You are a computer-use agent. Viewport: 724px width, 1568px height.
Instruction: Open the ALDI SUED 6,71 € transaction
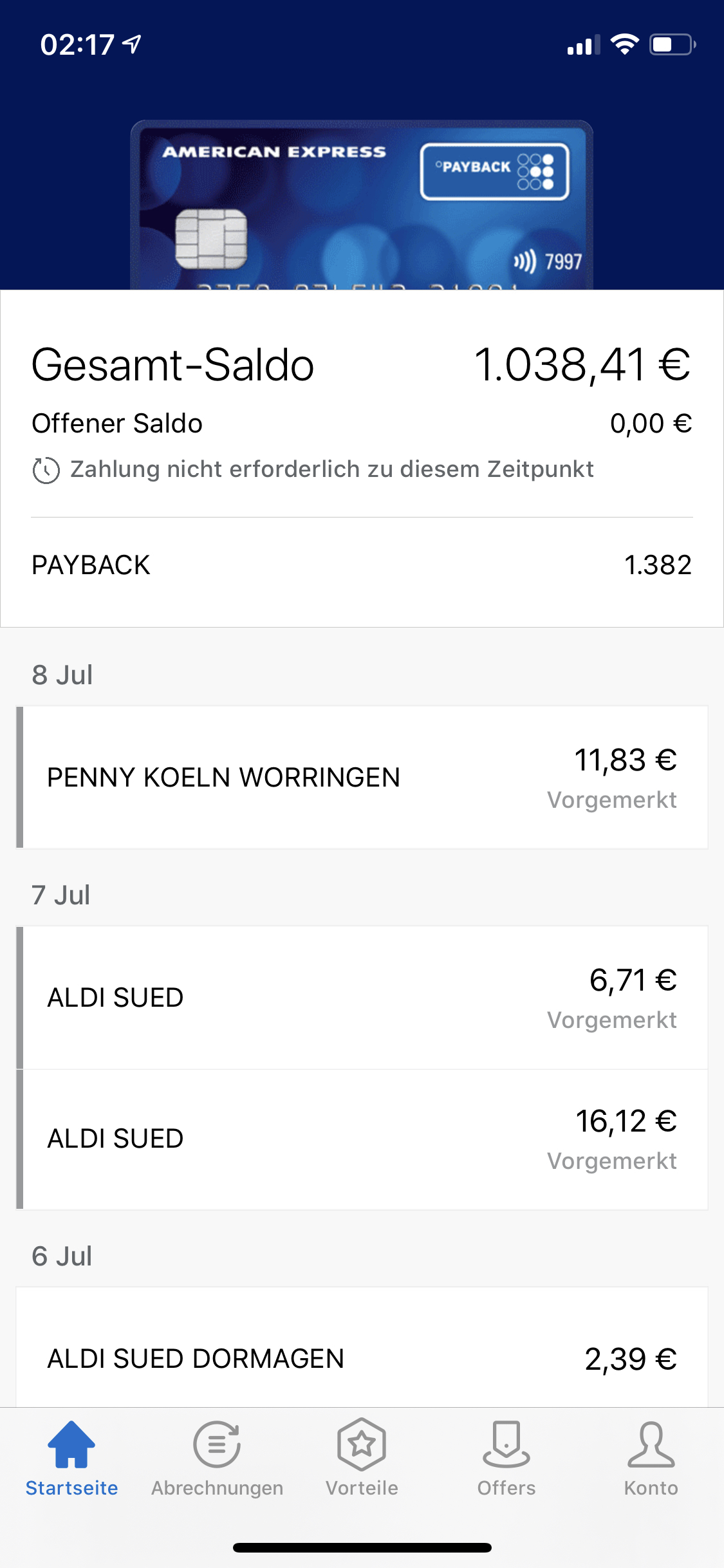362,998
